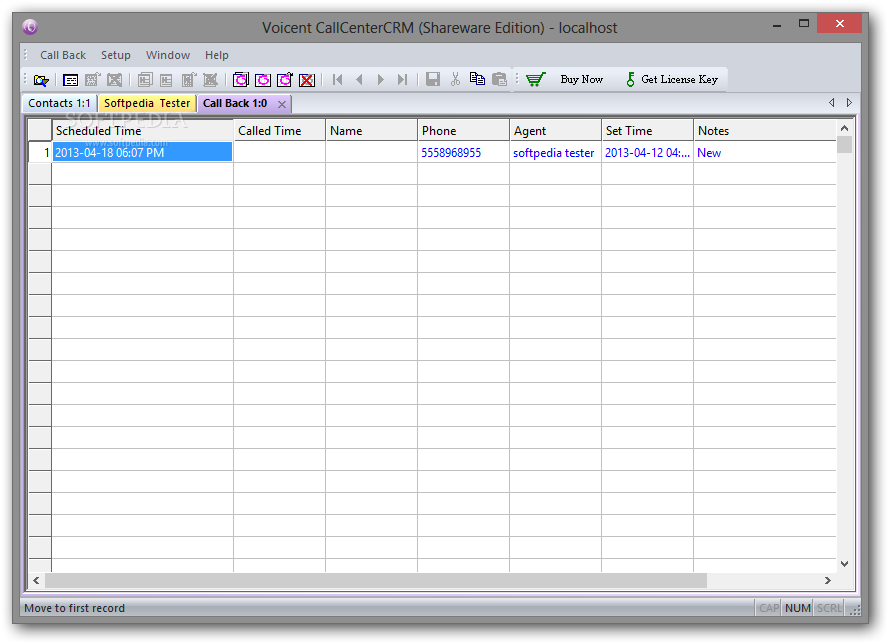The width and height of the screenshot is (889, 644).
Task: Select row header number 1
Action: [x=40, y=152]
